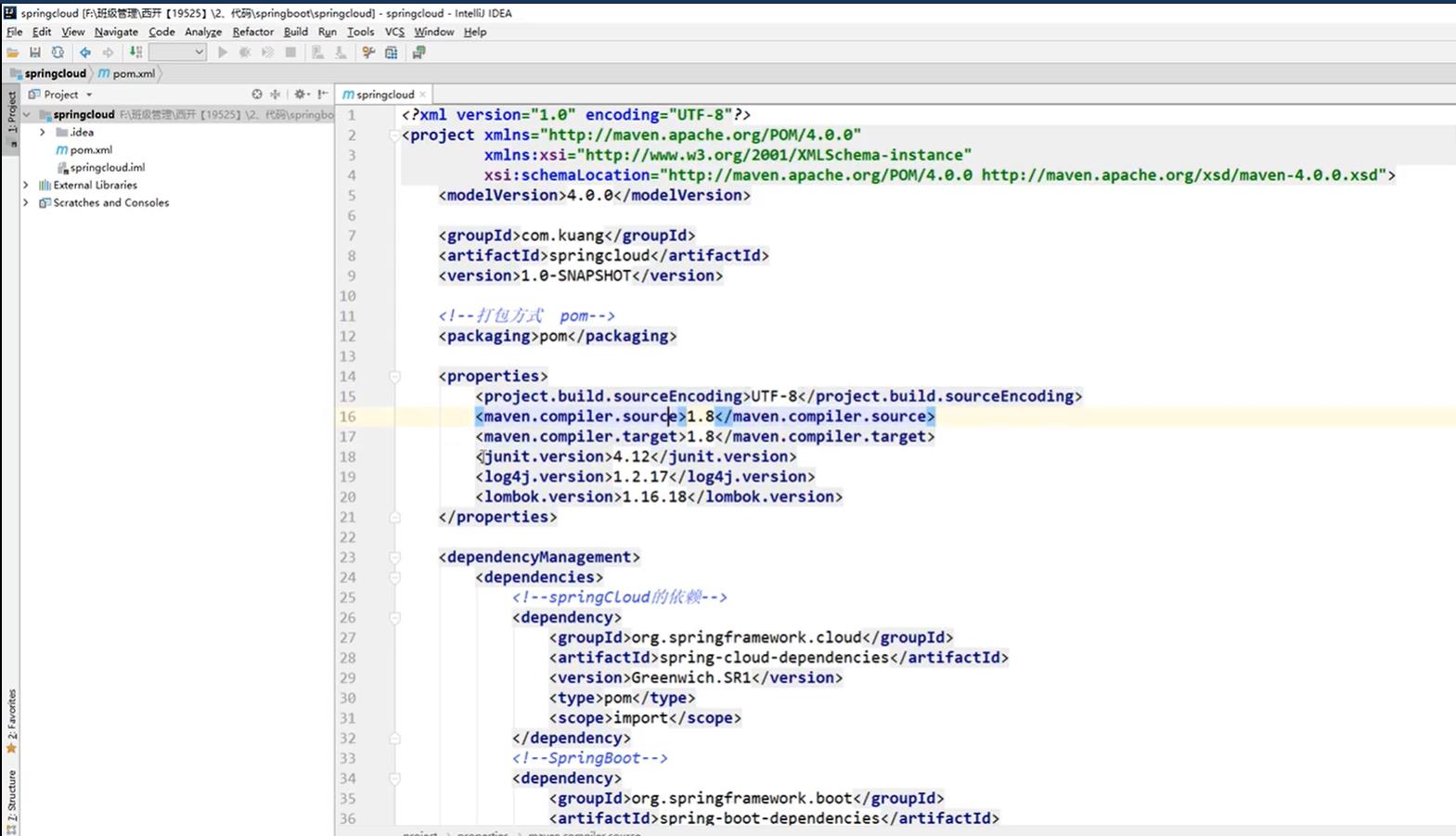Image resolution: width=1456 pixels, height=836 pixels.
Task: Fold the properties block at line 14
Action: tap(394, 377)
